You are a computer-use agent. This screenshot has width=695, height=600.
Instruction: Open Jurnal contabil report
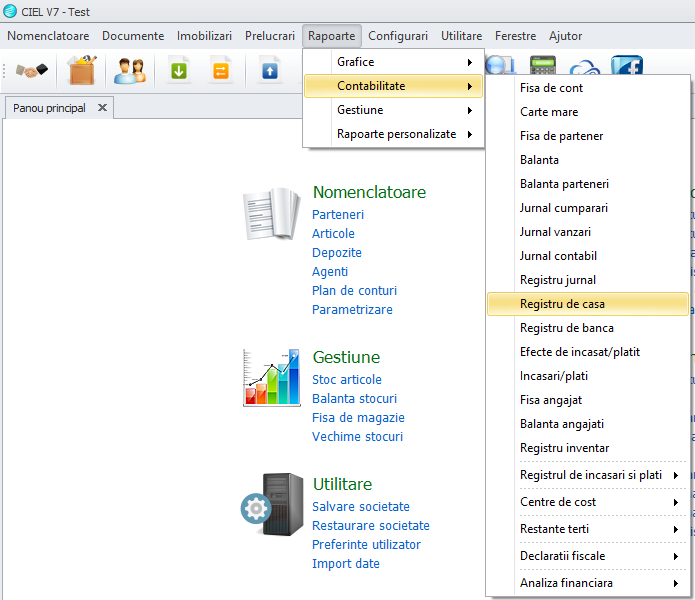[588, 256]
